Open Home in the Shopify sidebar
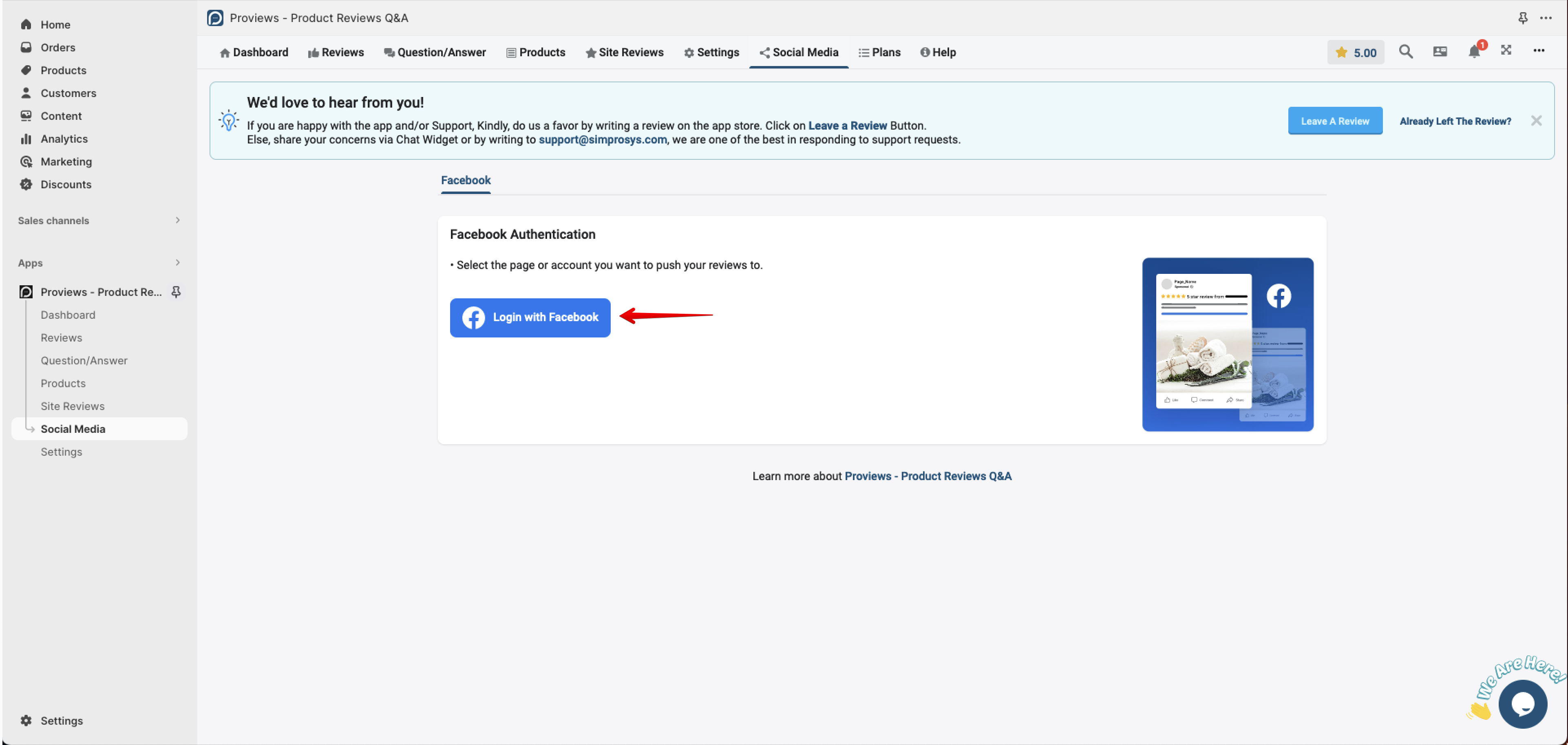 click(x=55, y=24)
